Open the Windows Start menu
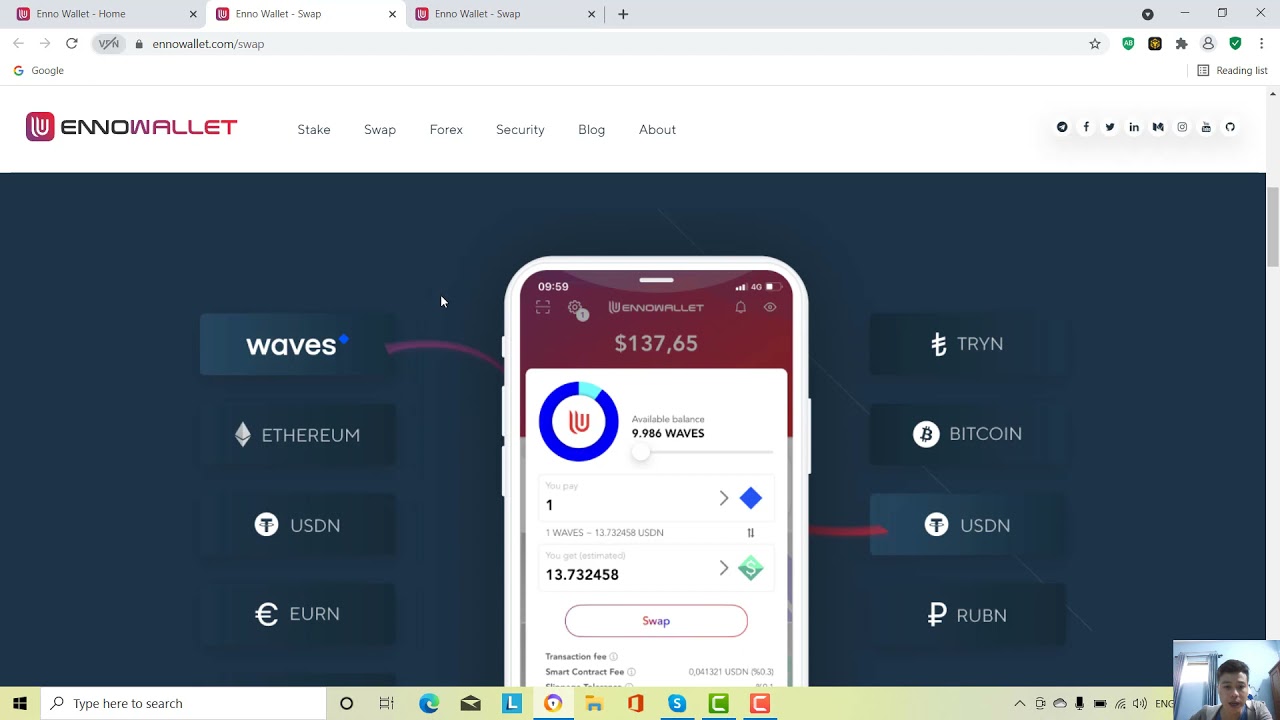This screenshot has height=720, width=1280. click(x=20, y=704)
